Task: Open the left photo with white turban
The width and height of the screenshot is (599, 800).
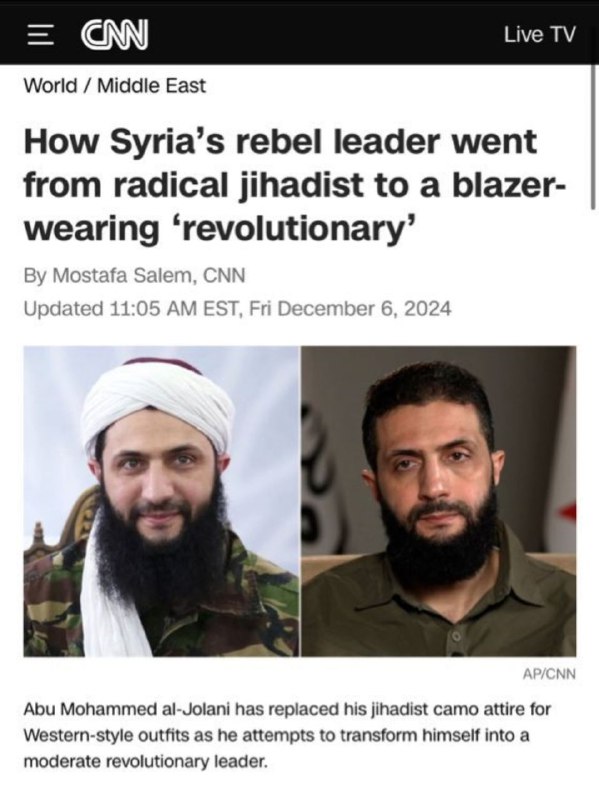Action: [161, 502]
